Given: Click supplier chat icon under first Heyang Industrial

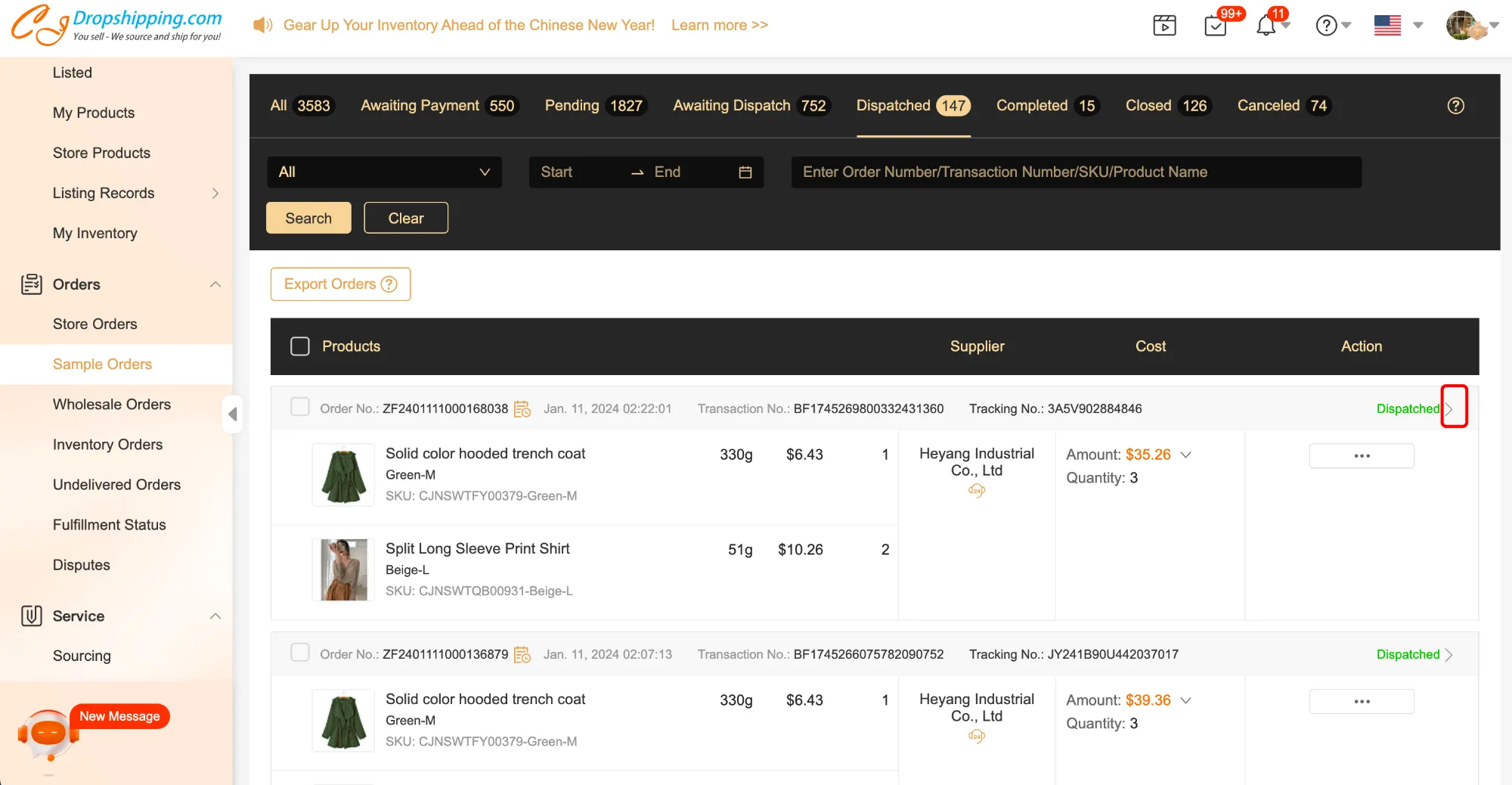Looking at the screenshot, I should pos(977,491).
